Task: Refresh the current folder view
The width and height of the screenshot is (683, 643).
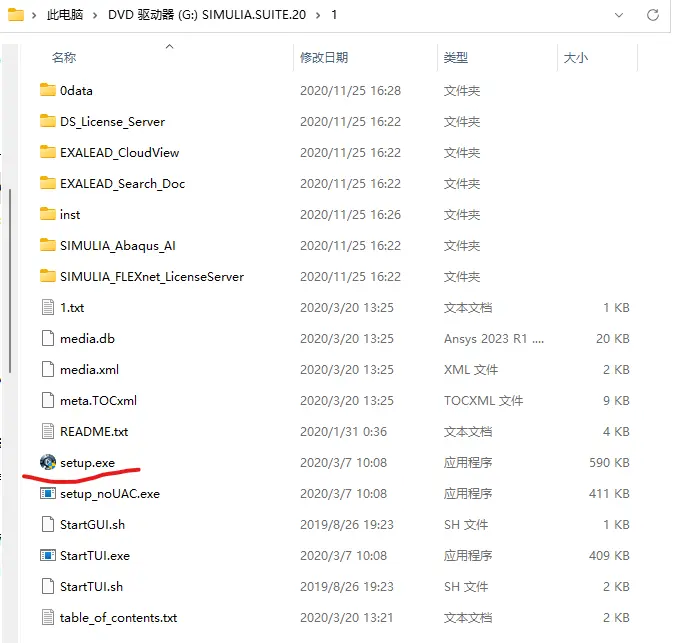Action: click(x=653, y=15)
